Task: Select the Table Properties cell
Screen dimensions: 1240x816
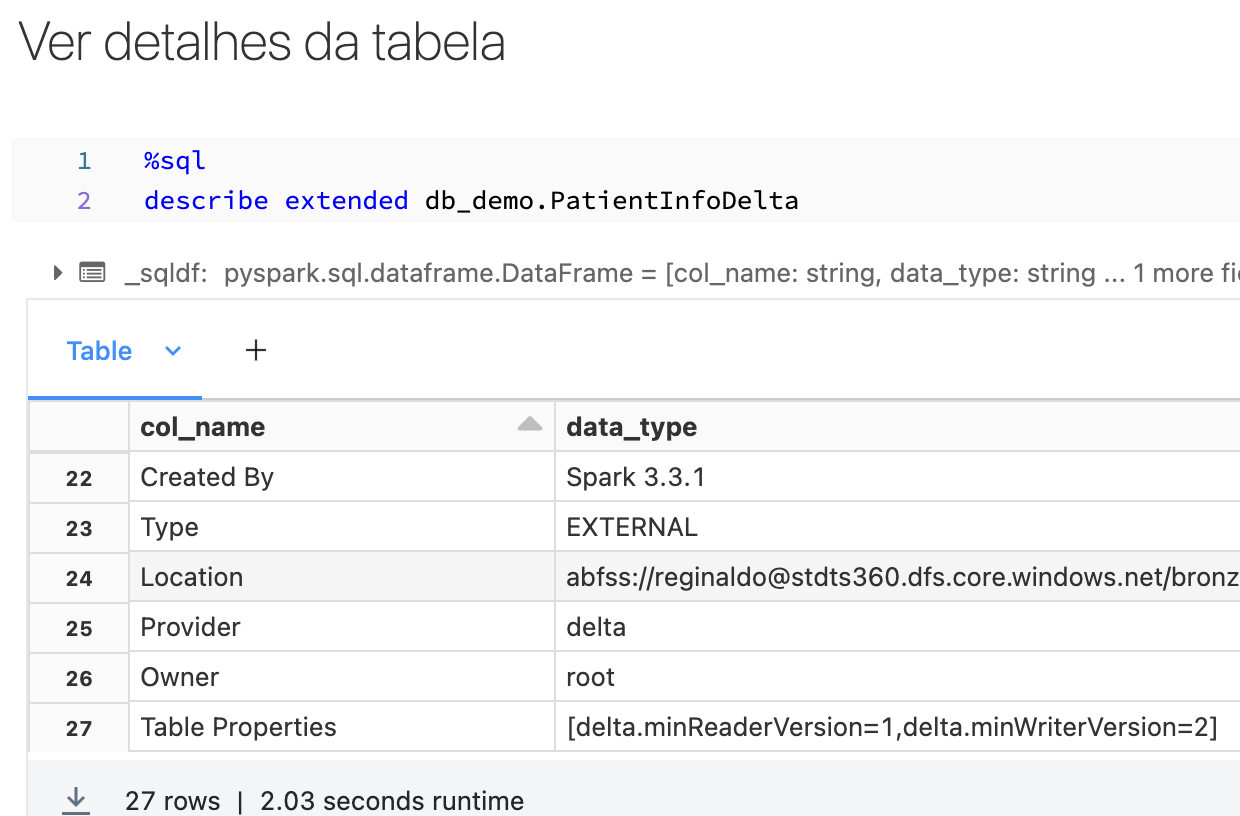Action: (341, 727)
